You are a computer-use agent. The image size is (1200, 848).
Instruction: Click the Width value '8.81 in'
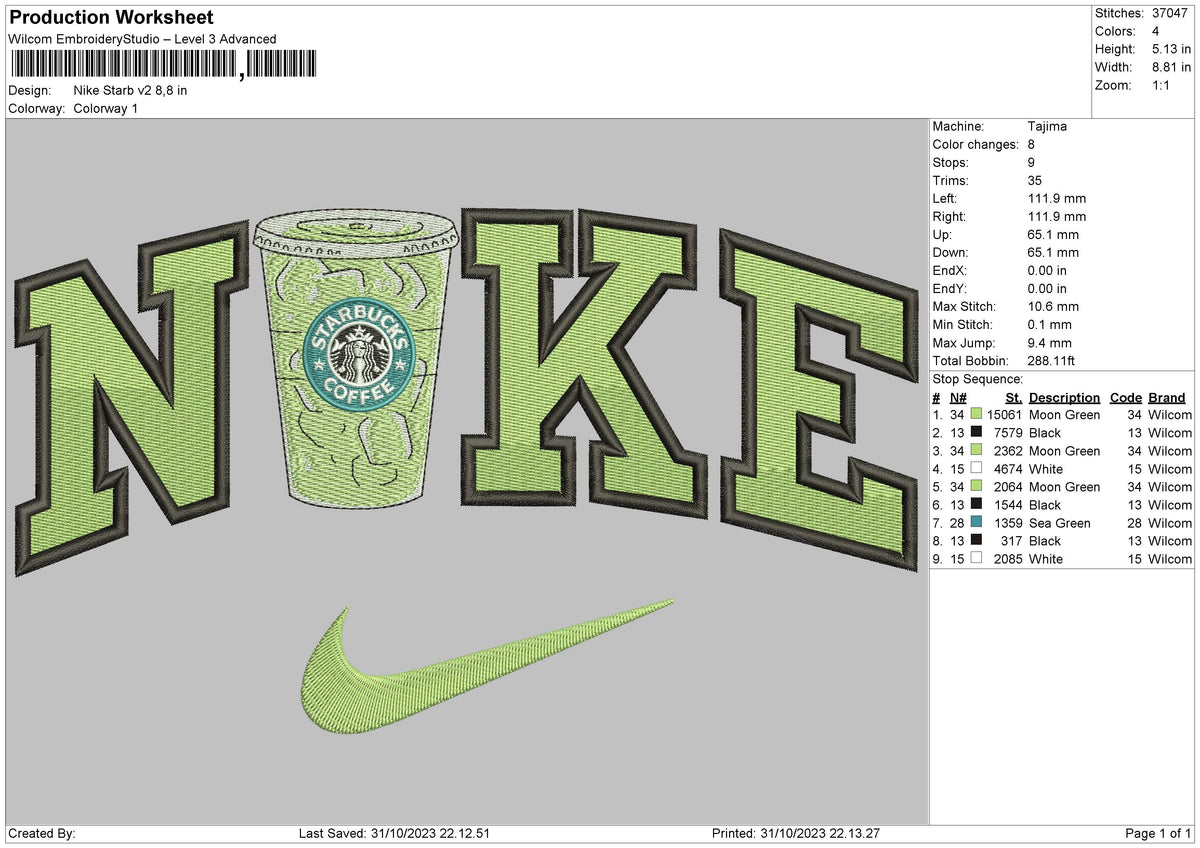1171,67
